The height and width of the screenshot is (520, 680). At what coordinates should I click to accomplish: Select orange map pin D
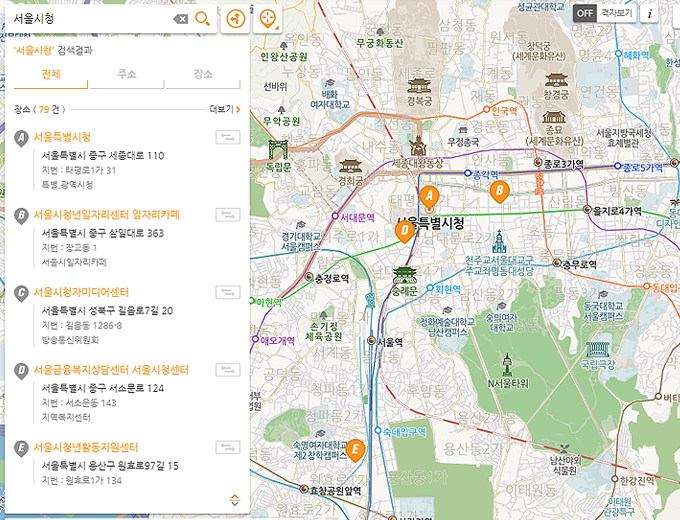click(405, 231)
